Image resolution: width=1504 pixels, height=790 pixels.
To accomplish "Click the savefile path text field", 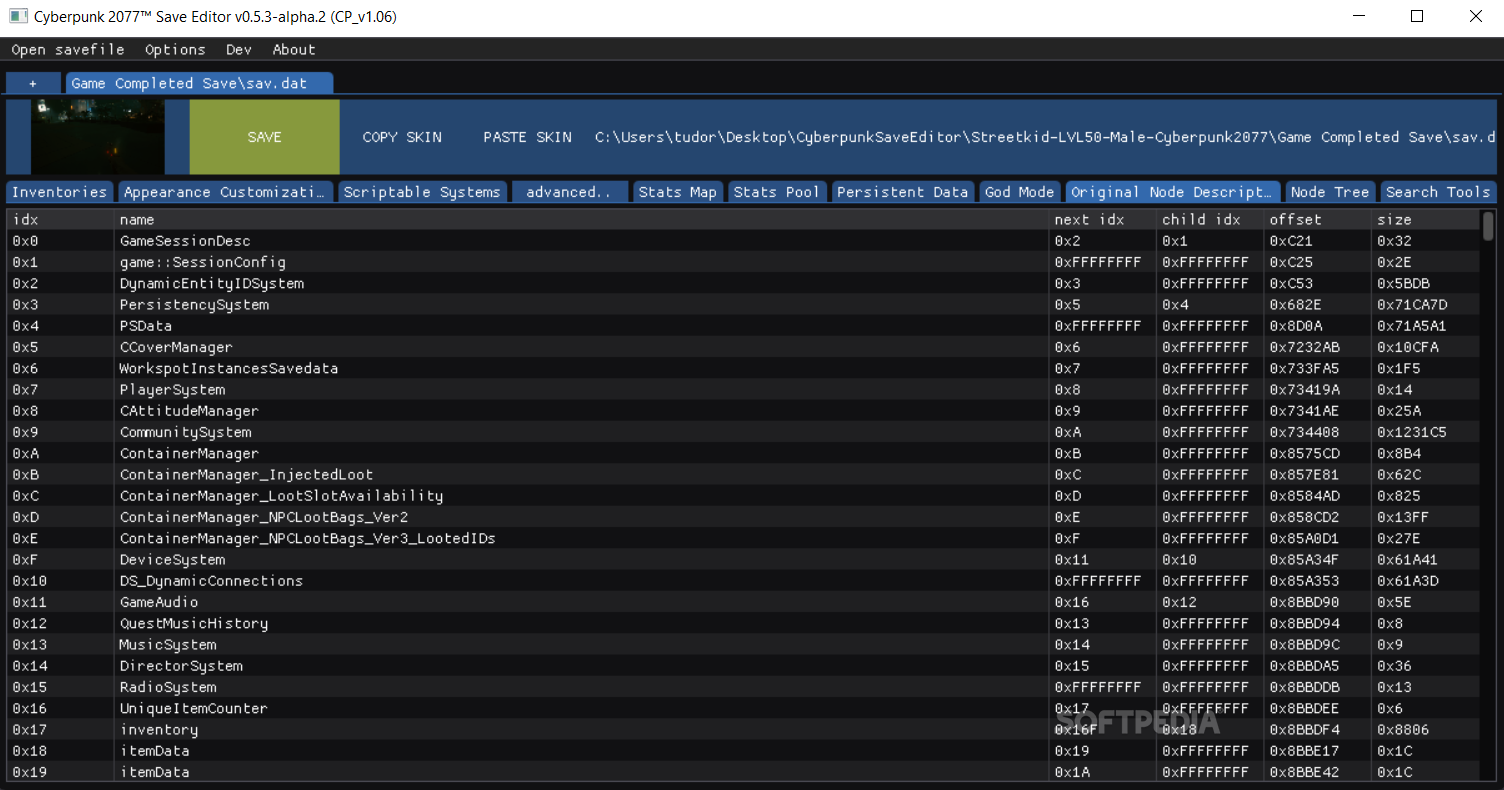I will pyautogui.click(x=1045, y=137).
